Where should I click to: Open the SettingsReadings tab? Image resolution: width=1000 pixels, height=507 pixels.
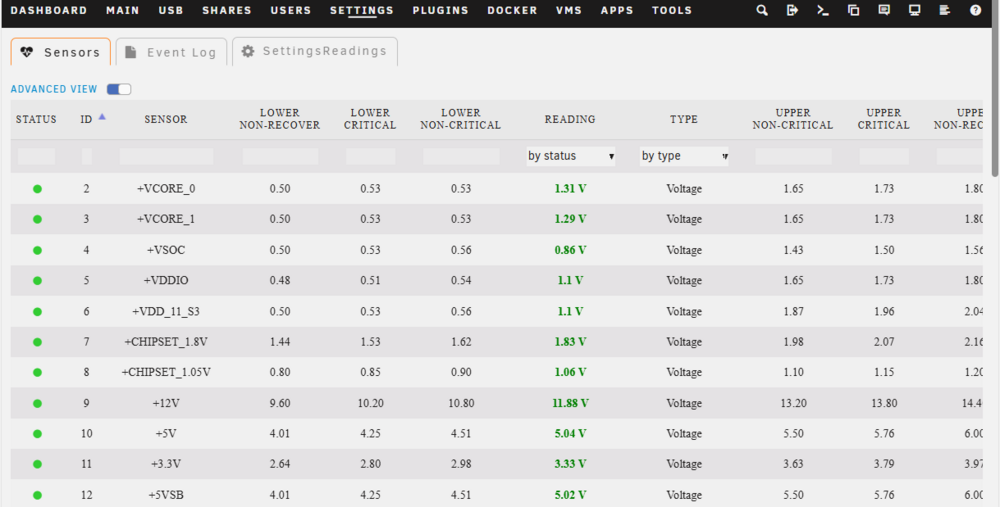(x=315, y=51)
